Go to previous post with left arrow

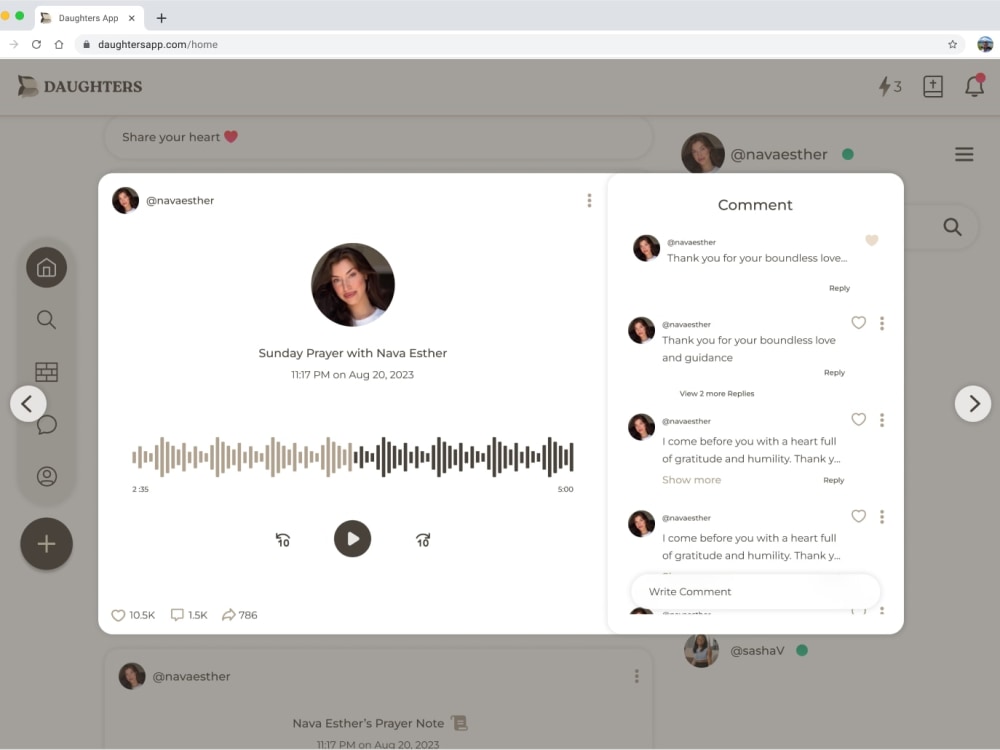tap(28, 404)
